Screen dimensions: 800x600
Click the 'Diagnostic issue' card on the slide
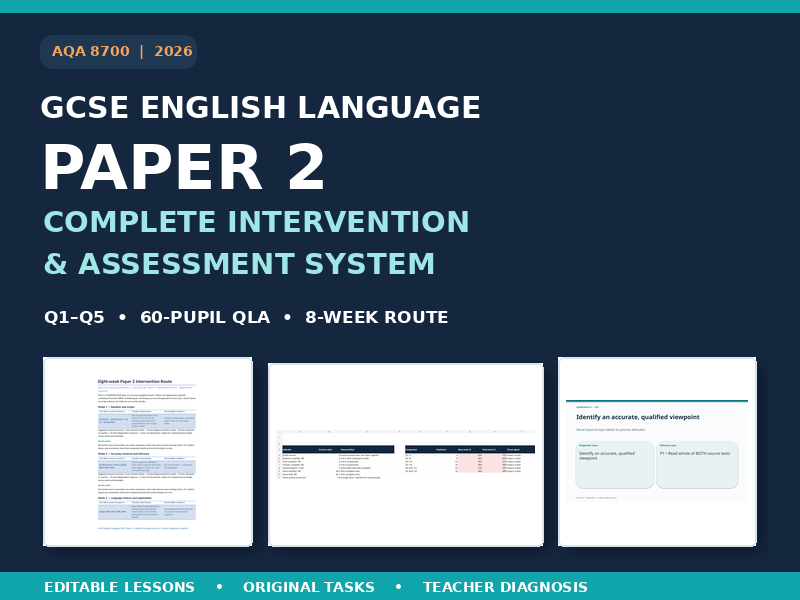click(x=615, y=464)
